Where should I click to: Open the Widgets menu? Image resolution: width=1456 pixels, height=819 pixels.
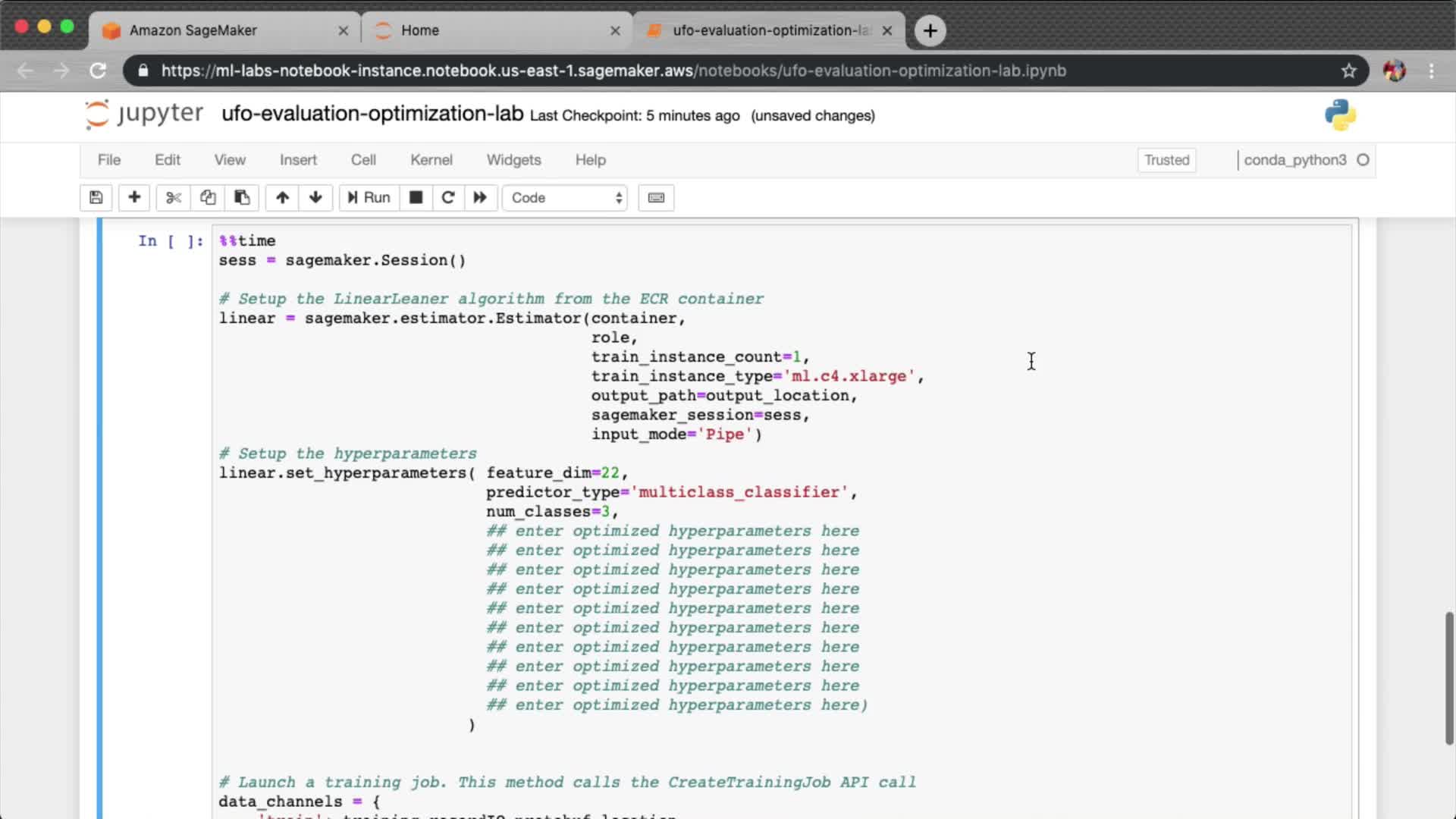(x=513, y=160)
